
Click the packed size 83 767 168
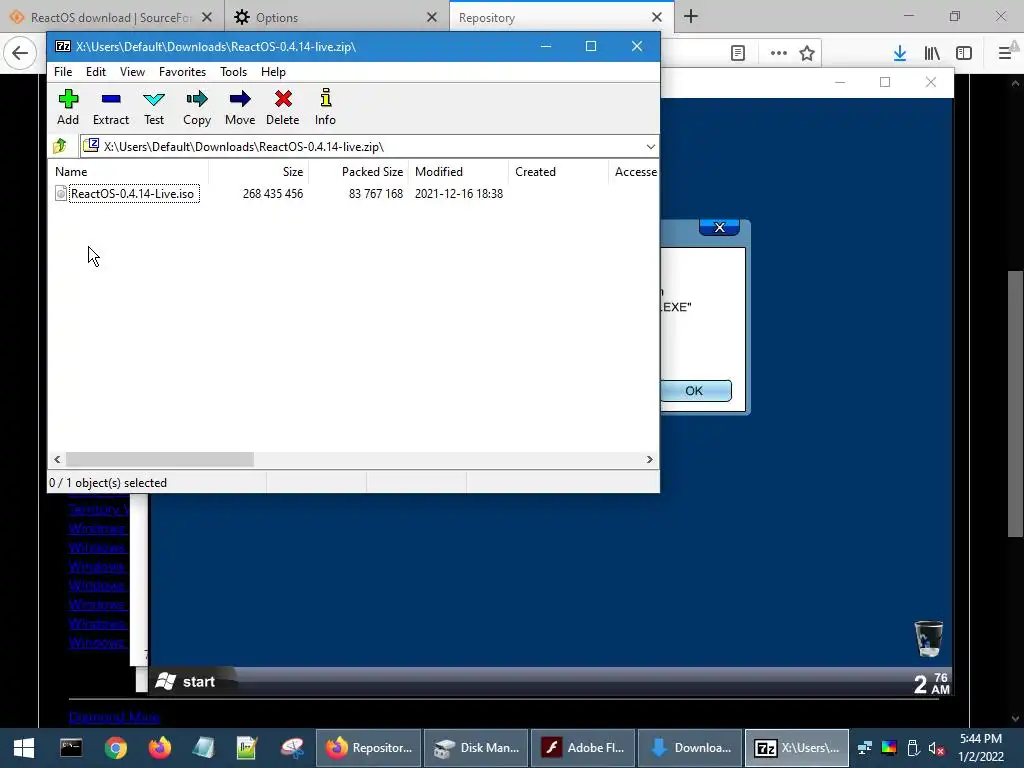[376, 194]
